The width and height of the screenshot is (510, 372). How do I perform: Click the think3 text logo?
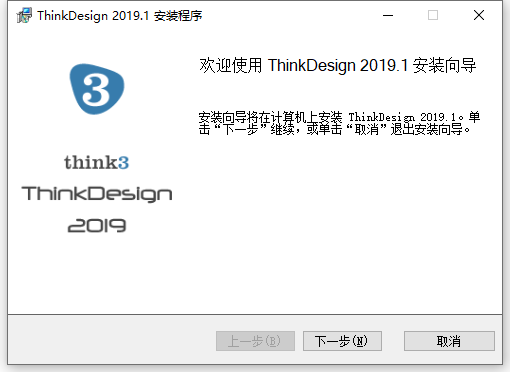coord(97,162)
